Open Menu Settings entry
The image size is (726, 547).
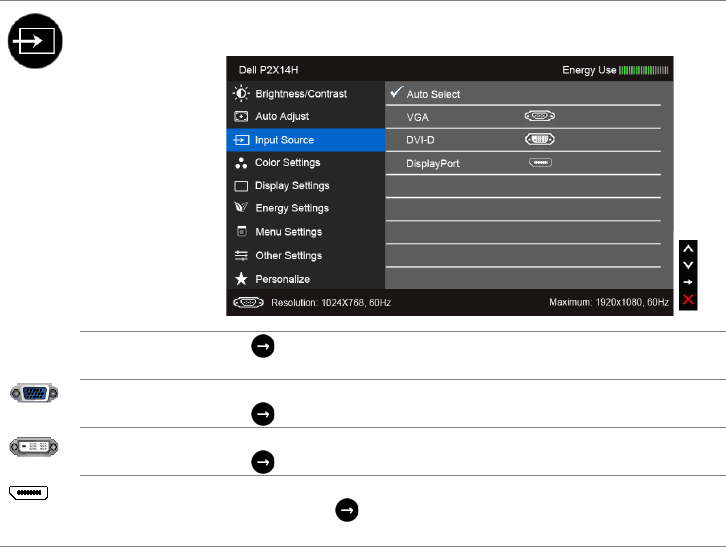point(306,232)
